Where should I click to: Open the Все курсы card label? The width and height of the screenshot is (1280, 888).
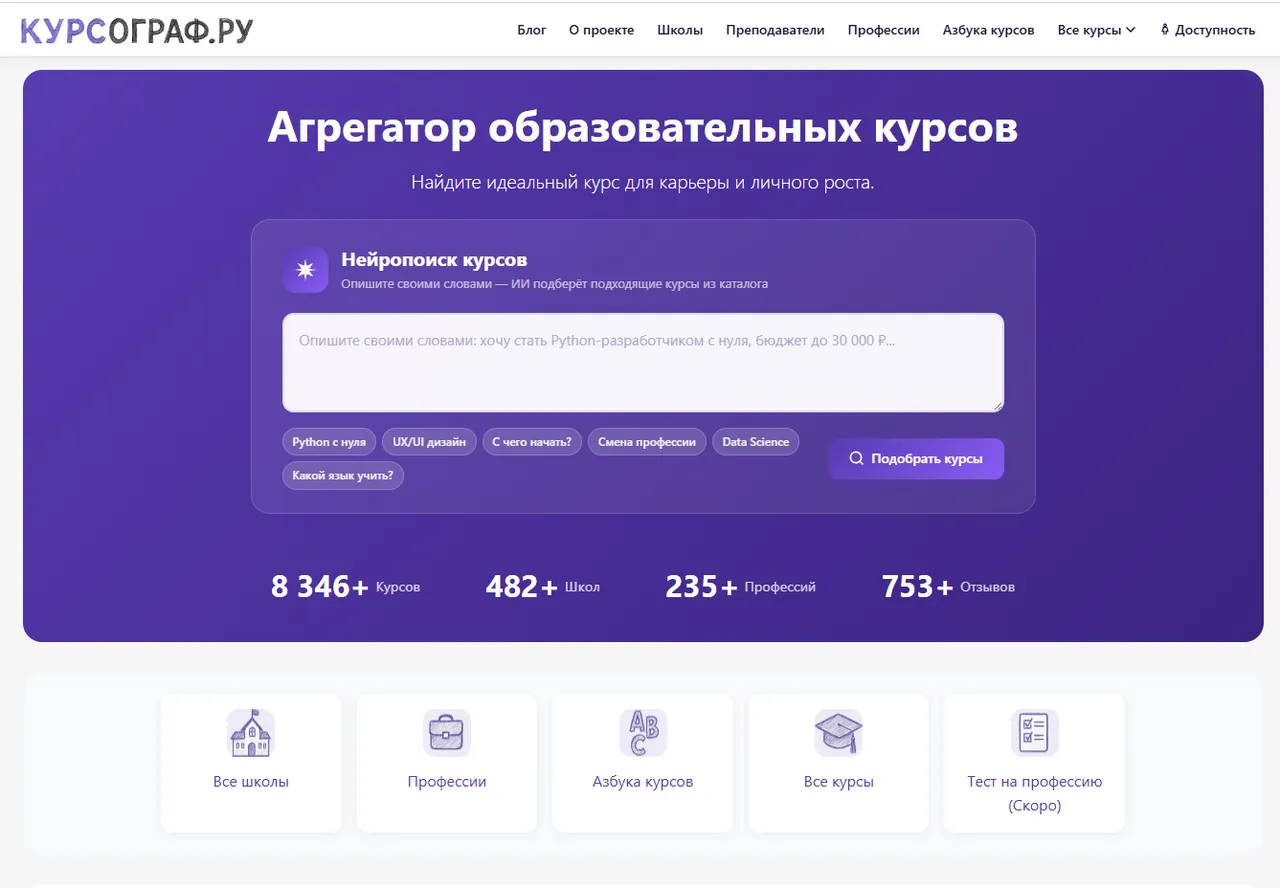point(839,782)
